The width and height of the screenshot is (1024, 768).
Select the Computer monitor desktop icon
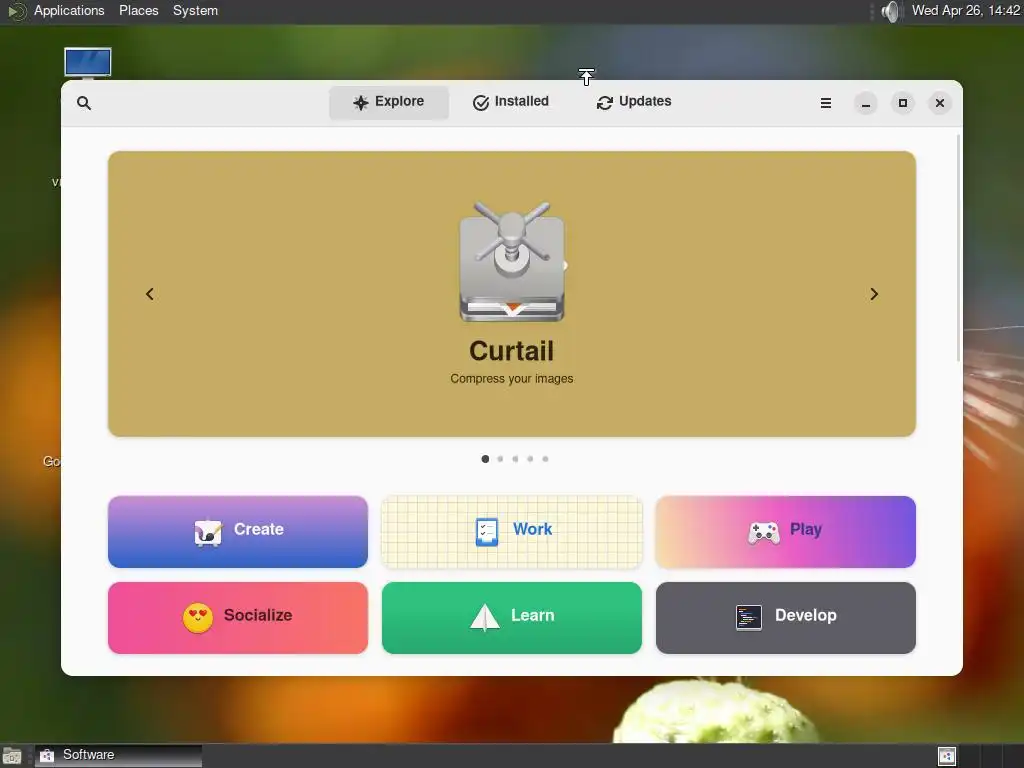pyautogui.click(x=88, y=63)
